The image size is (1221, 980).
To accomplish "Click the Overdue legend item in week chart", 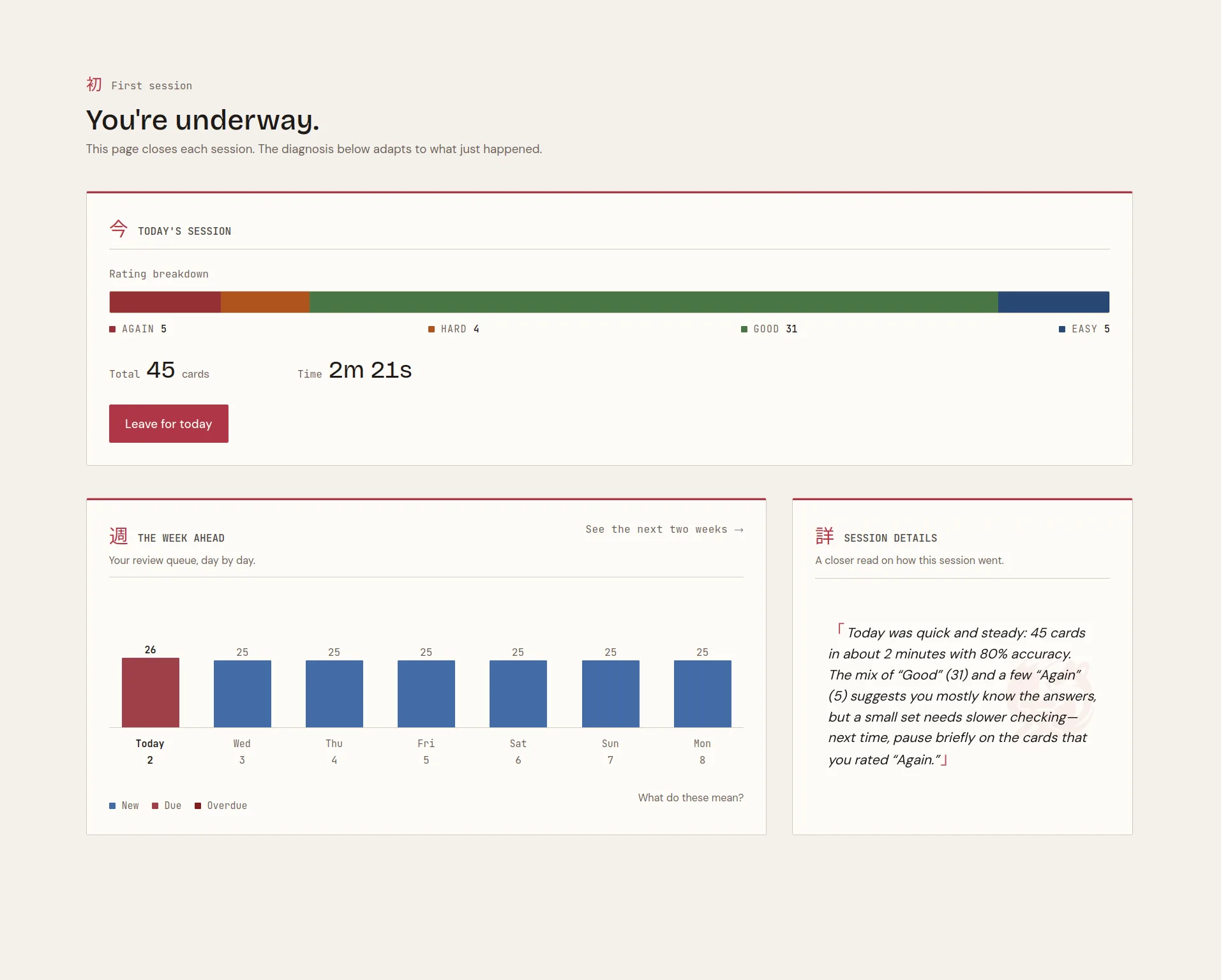I will pos(221,806).
